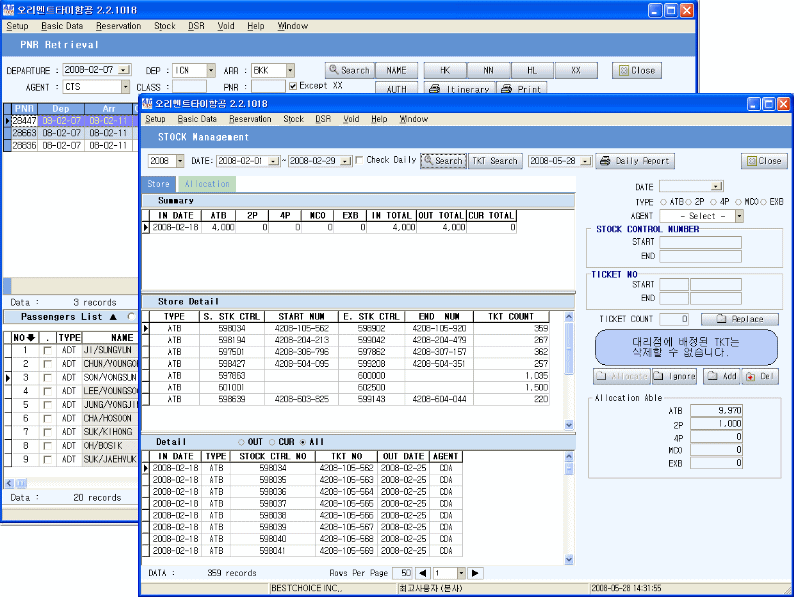Click Itinerary in the PNR Retrieval window

pos(460,88)
